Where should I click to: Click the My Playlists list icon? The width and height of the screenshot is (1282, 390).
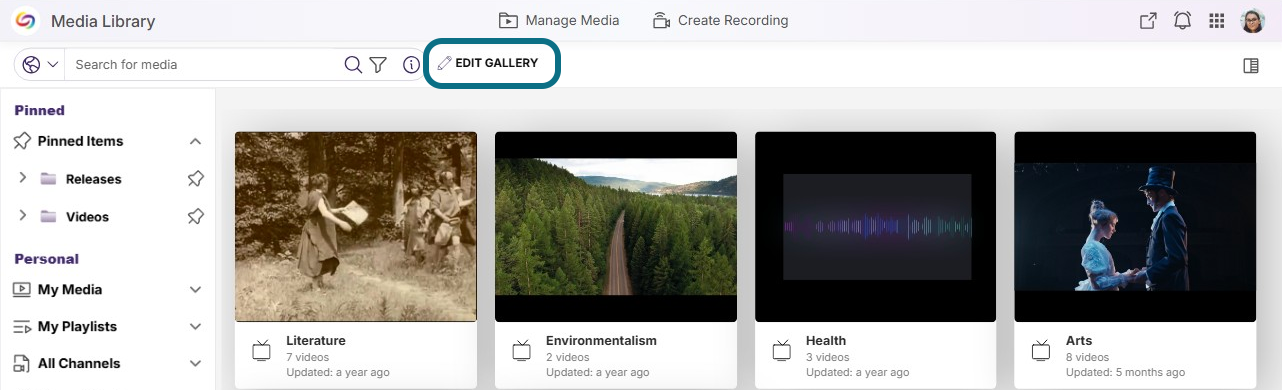point(22,326)
